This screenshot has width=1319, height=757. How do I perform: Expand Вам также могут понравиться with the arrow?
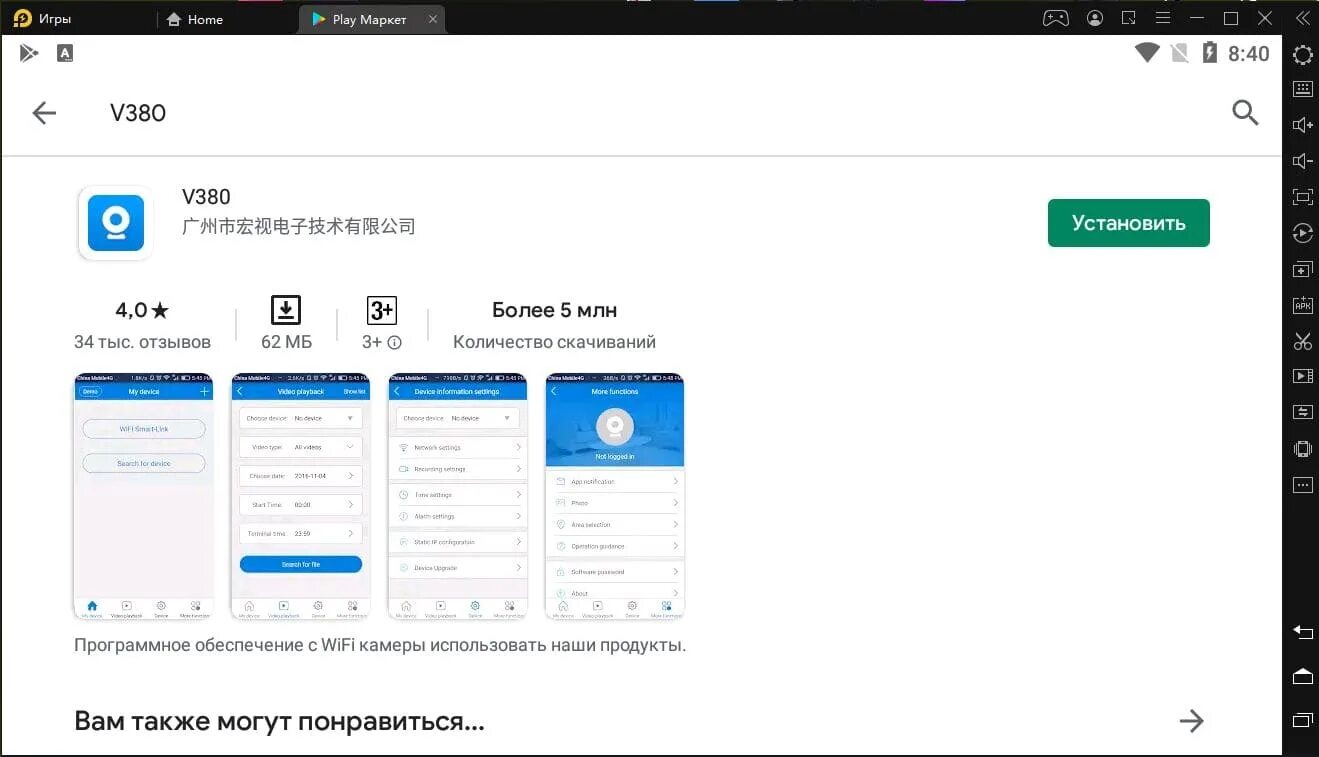pyautogui.click(x=1191, y=721)
